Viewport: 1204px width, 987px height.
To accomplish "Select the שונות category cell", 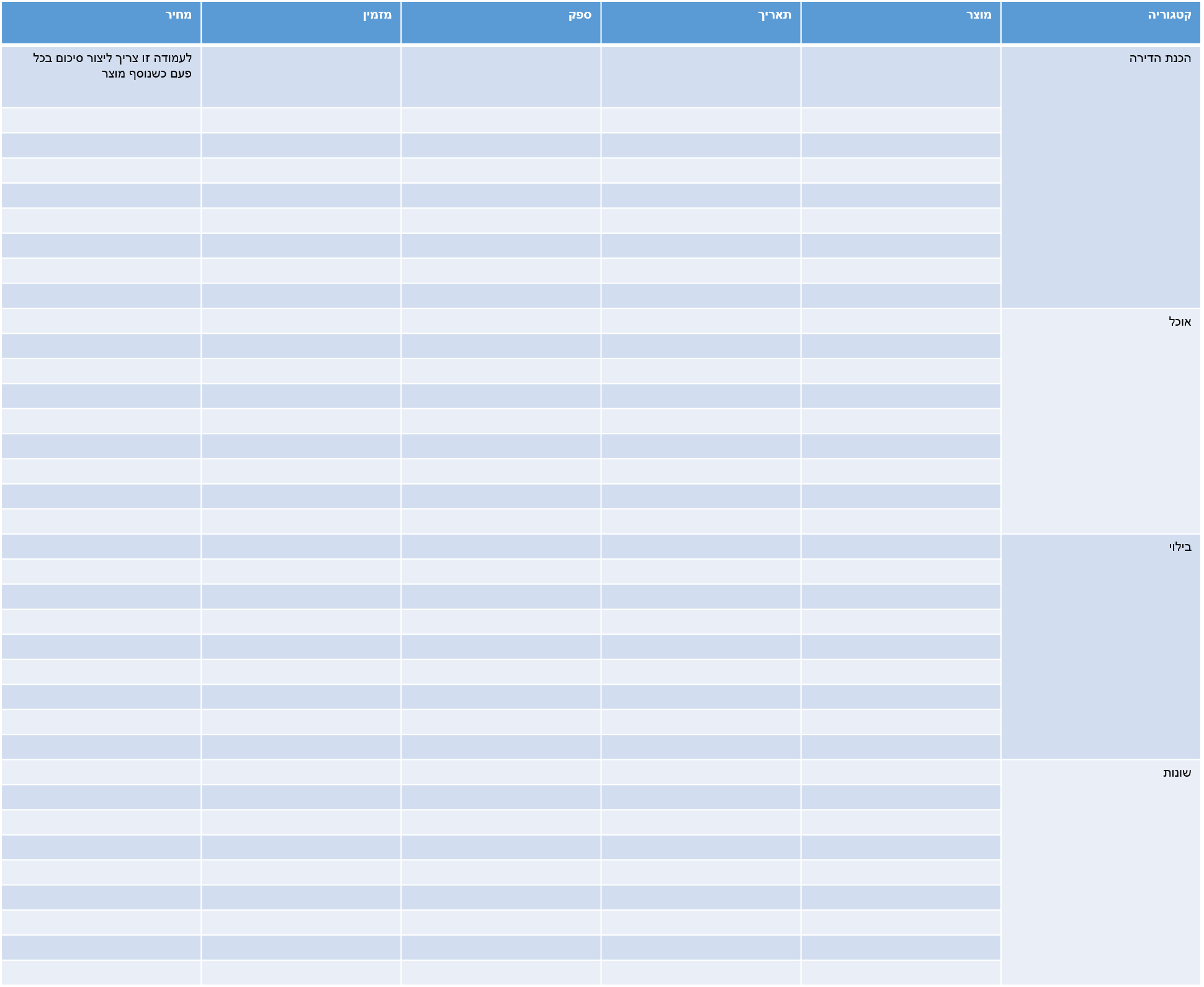I will [x=1100, y=872].
